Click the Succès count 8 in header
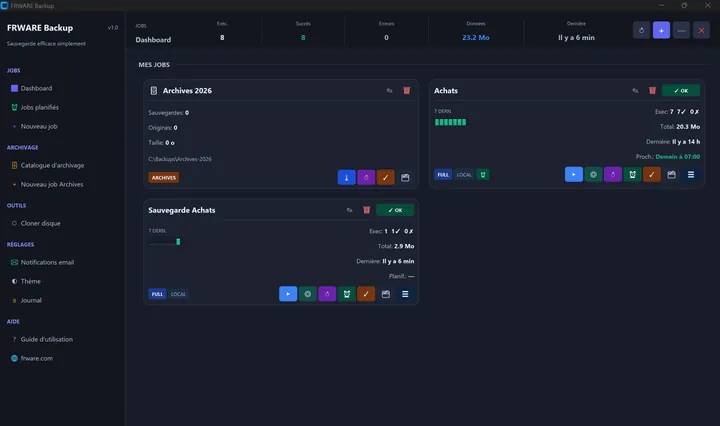The height and width of the screenshot is (426, 720). point(303,38)
